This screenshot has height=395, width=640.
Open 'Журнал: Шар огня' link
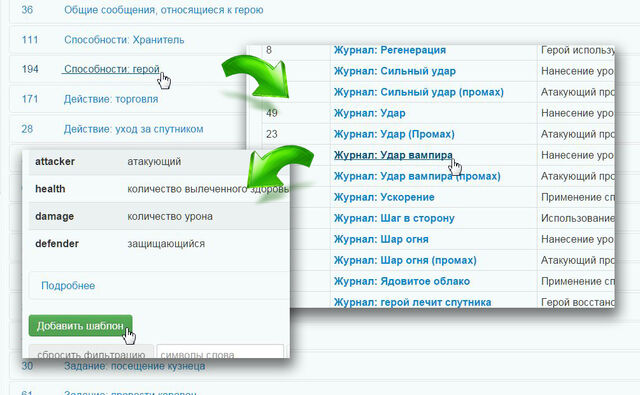(381, 240)
